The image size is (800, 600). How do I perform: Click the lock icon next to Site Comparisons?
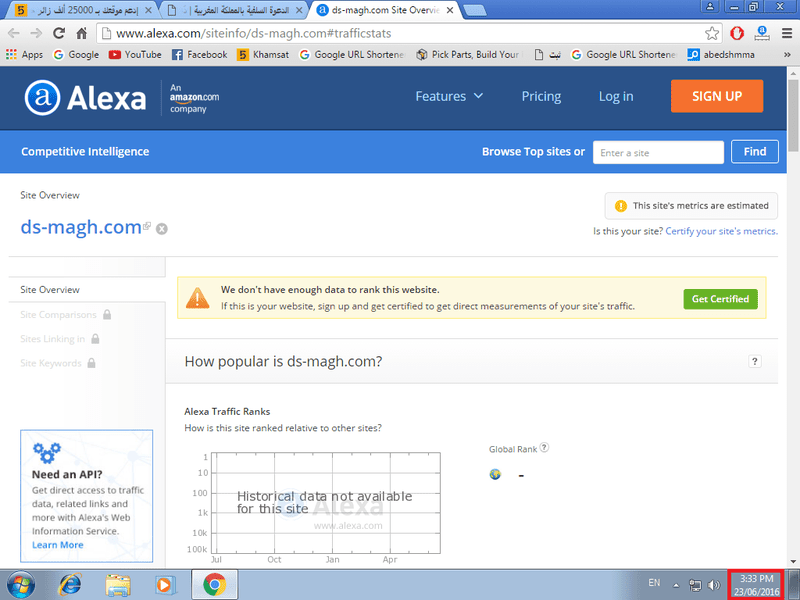(107, 314)
